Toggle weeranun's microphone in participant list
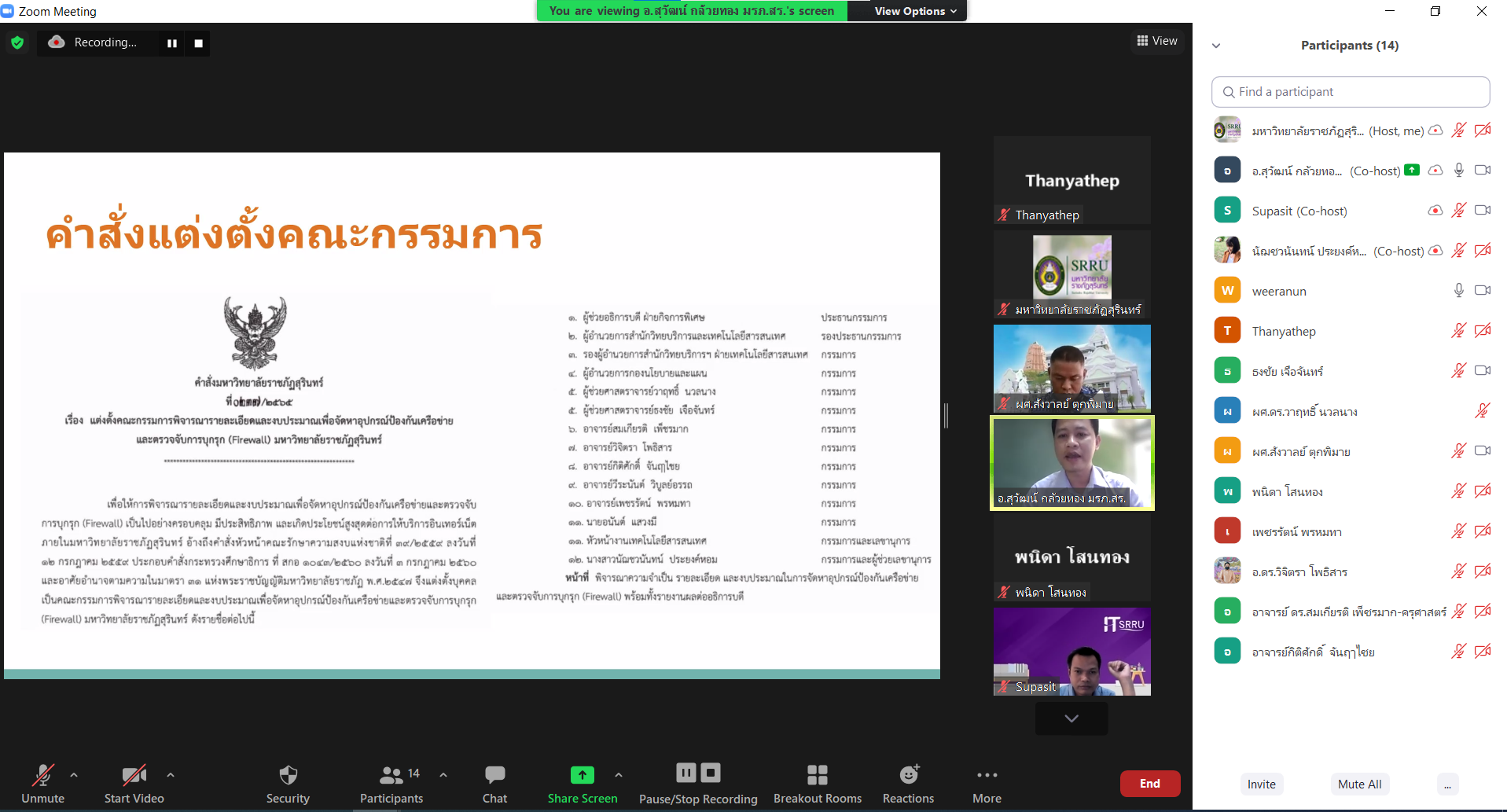Viewport: 1507px width, 812px height. point(1458,291)
